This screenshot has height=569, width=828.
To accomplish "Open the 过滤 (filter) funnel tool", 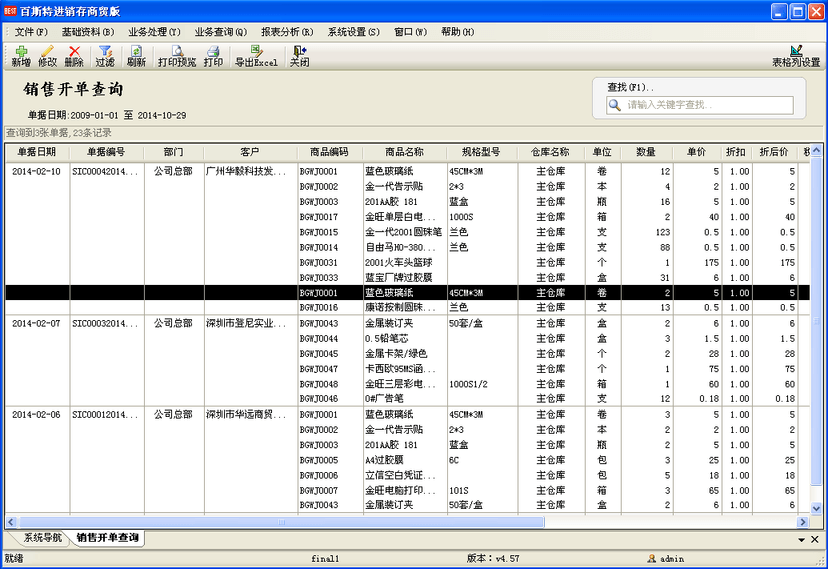I will pos(105,56).
